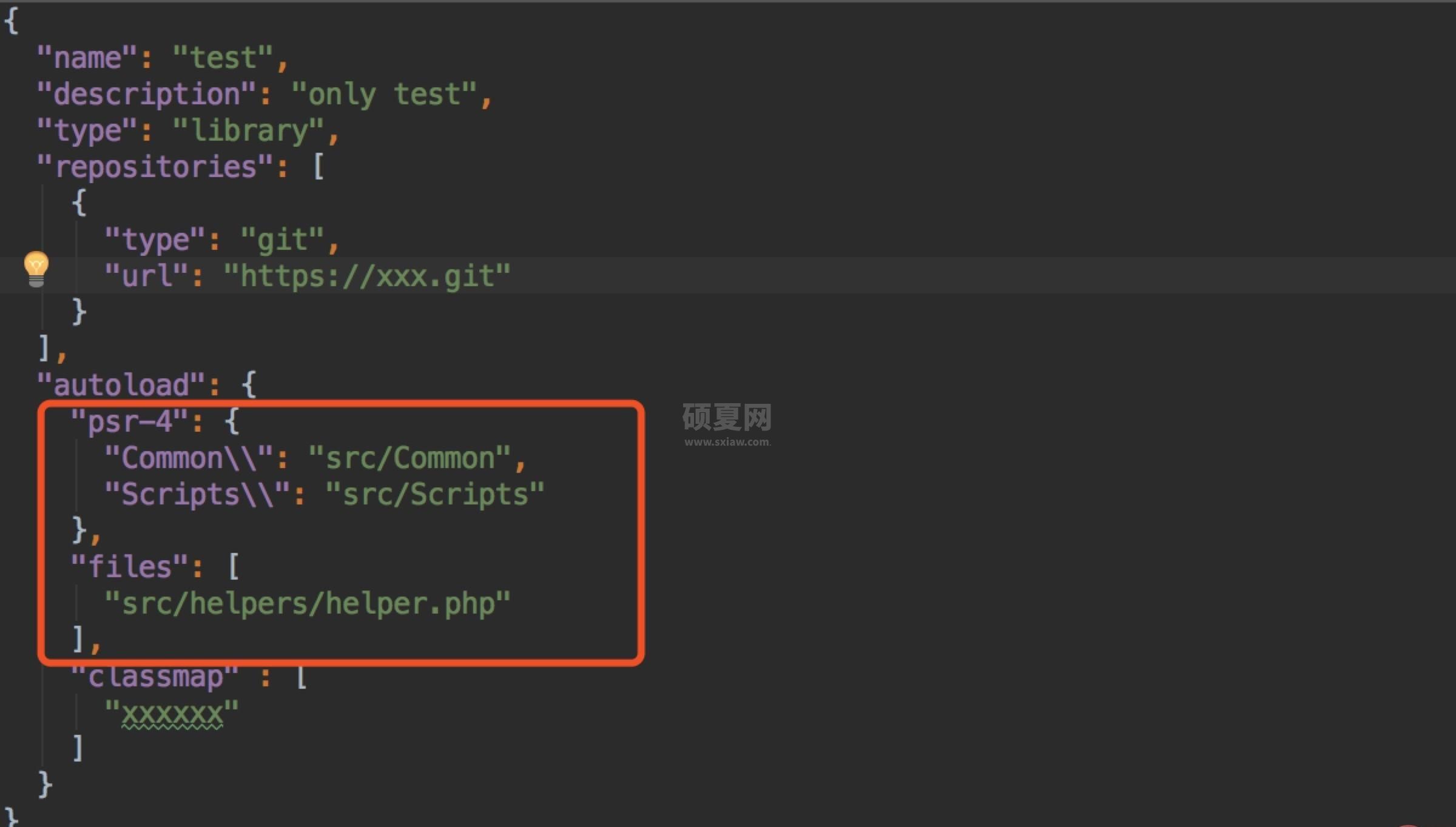Click the "src/helpers/helper.php" string

coord(308,604)
